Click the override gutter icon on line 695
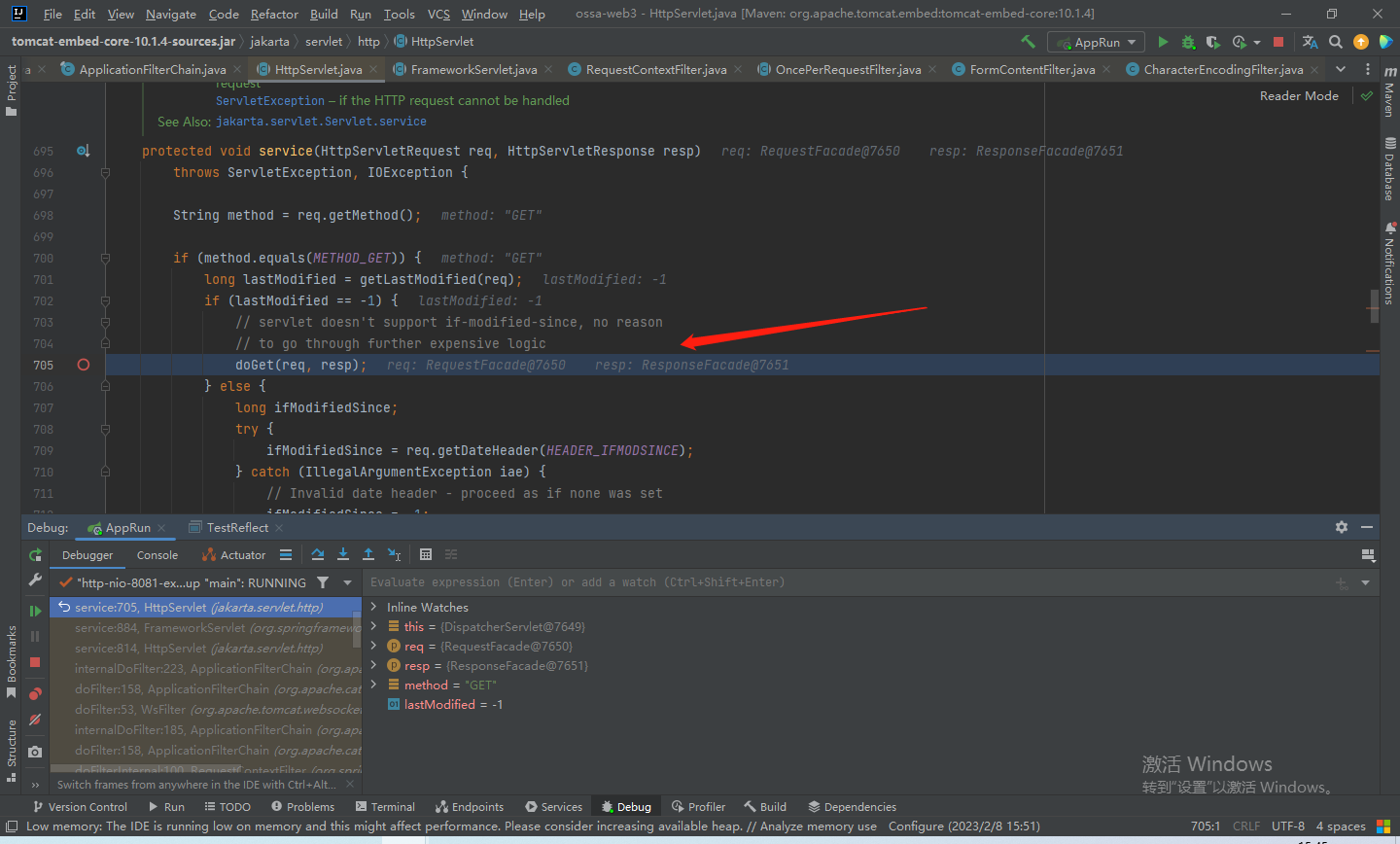Screen dimensions: 1400x844 pyautogui.click(x=84, y=151)
